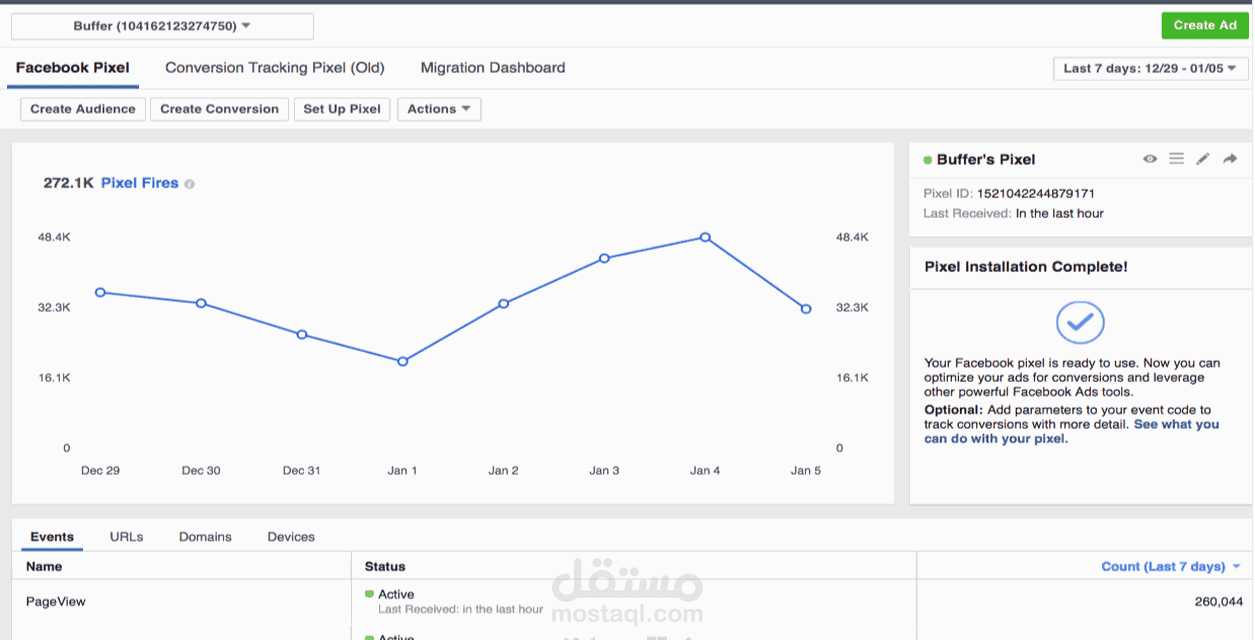The width and height of the screenshot is (1255, 640).
Task: Switch to the Conversion Tracking Pixel (Old) tab
Action: 275,68
